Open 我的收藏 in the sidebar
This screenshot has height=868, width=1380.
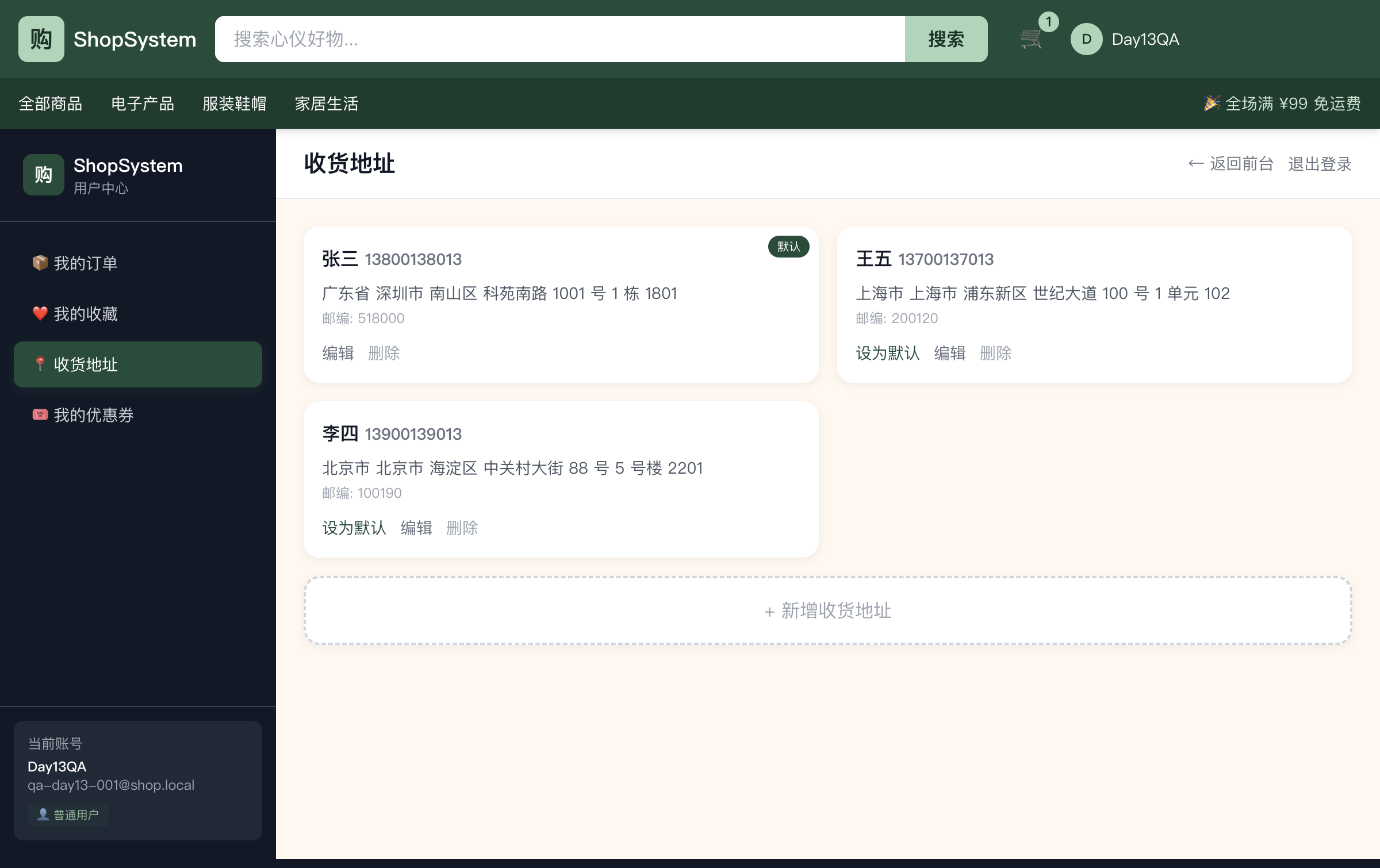pos(138,314)
